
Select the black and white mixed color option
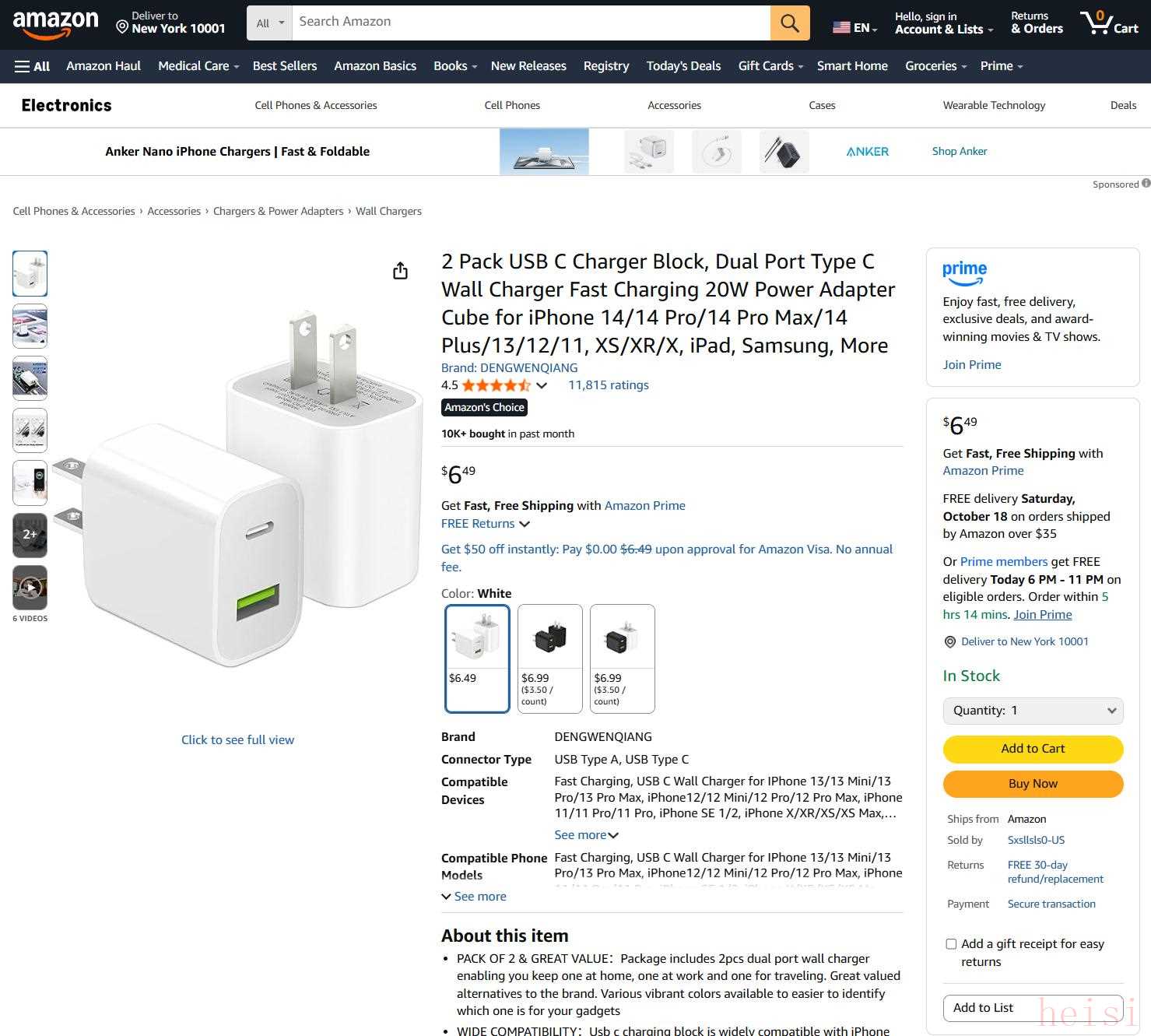point(623,658)
